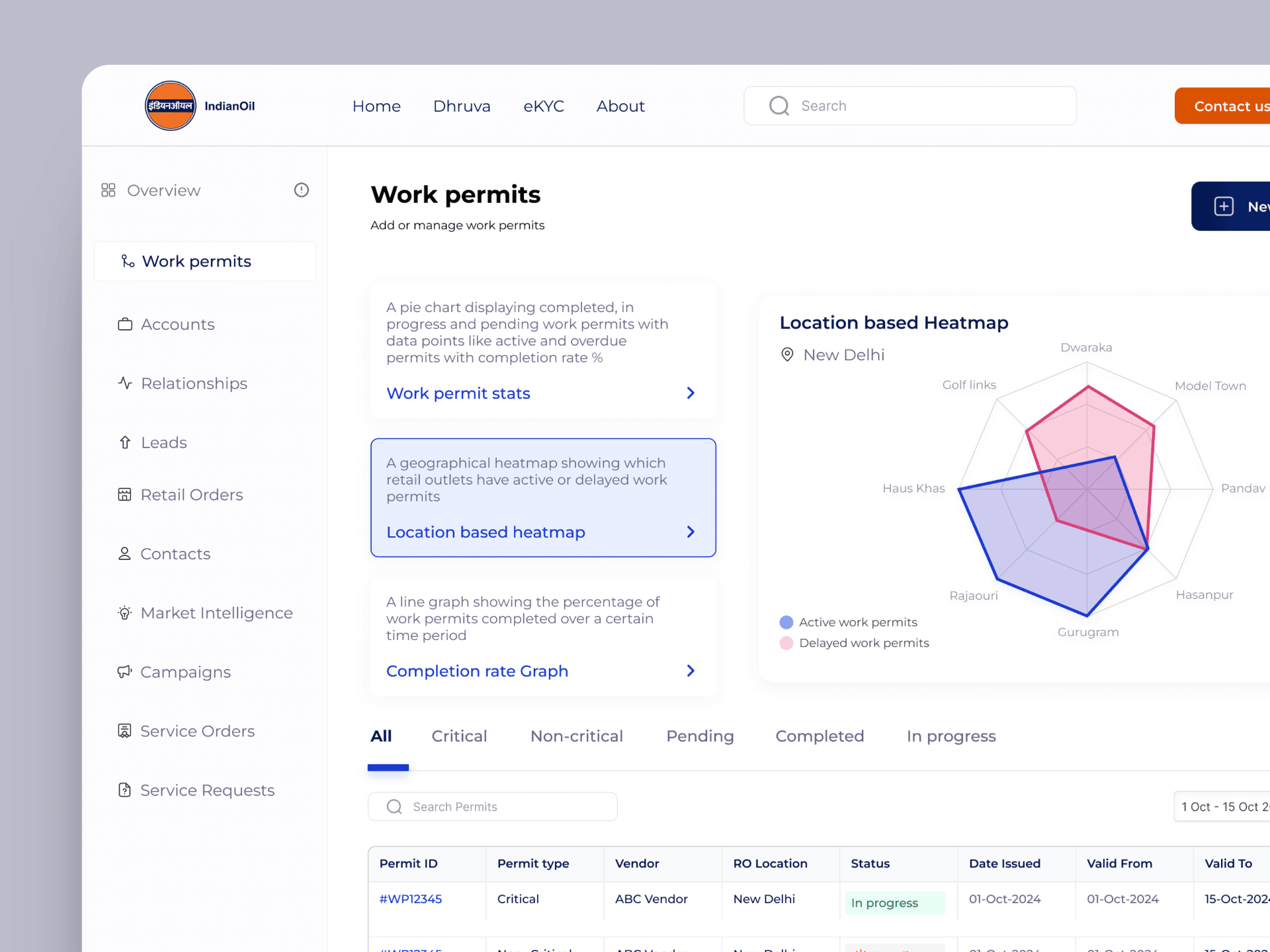Screen dimensions: 1270x952
Task: Click the Service Orders icon
Action: point(124,731)
